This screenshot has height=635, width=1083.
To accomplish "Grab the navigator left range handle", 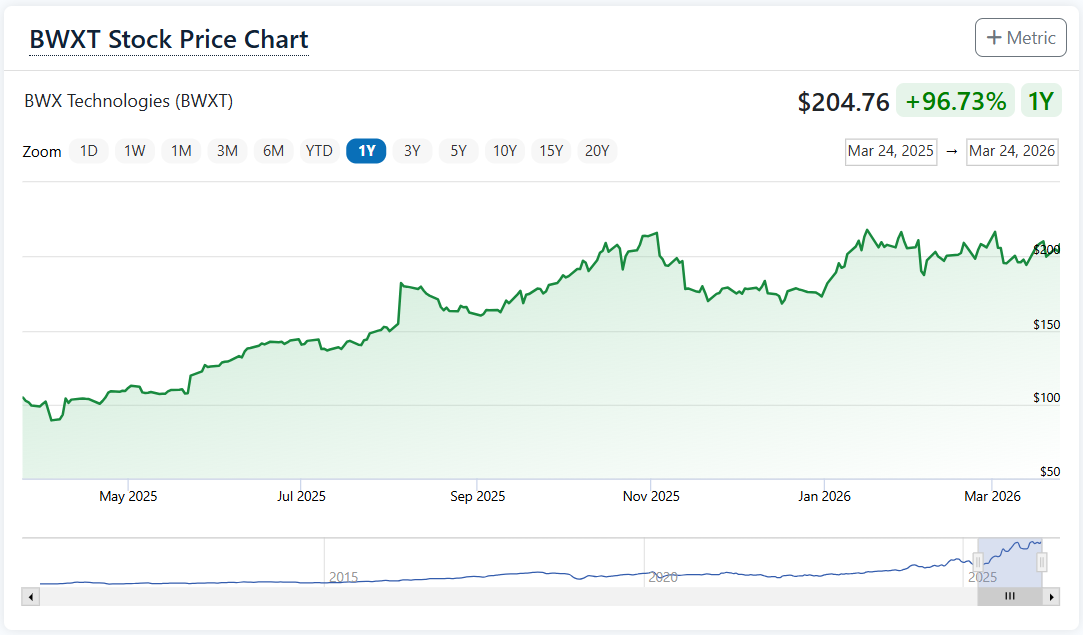I will click(978, 562).
